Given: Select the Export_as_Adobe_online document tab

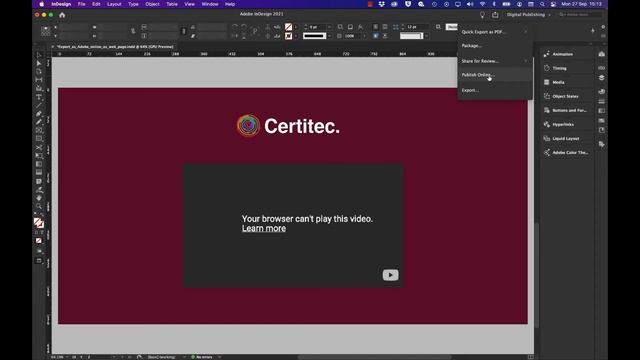Looking at the screenshot, I should coord(114,47).
